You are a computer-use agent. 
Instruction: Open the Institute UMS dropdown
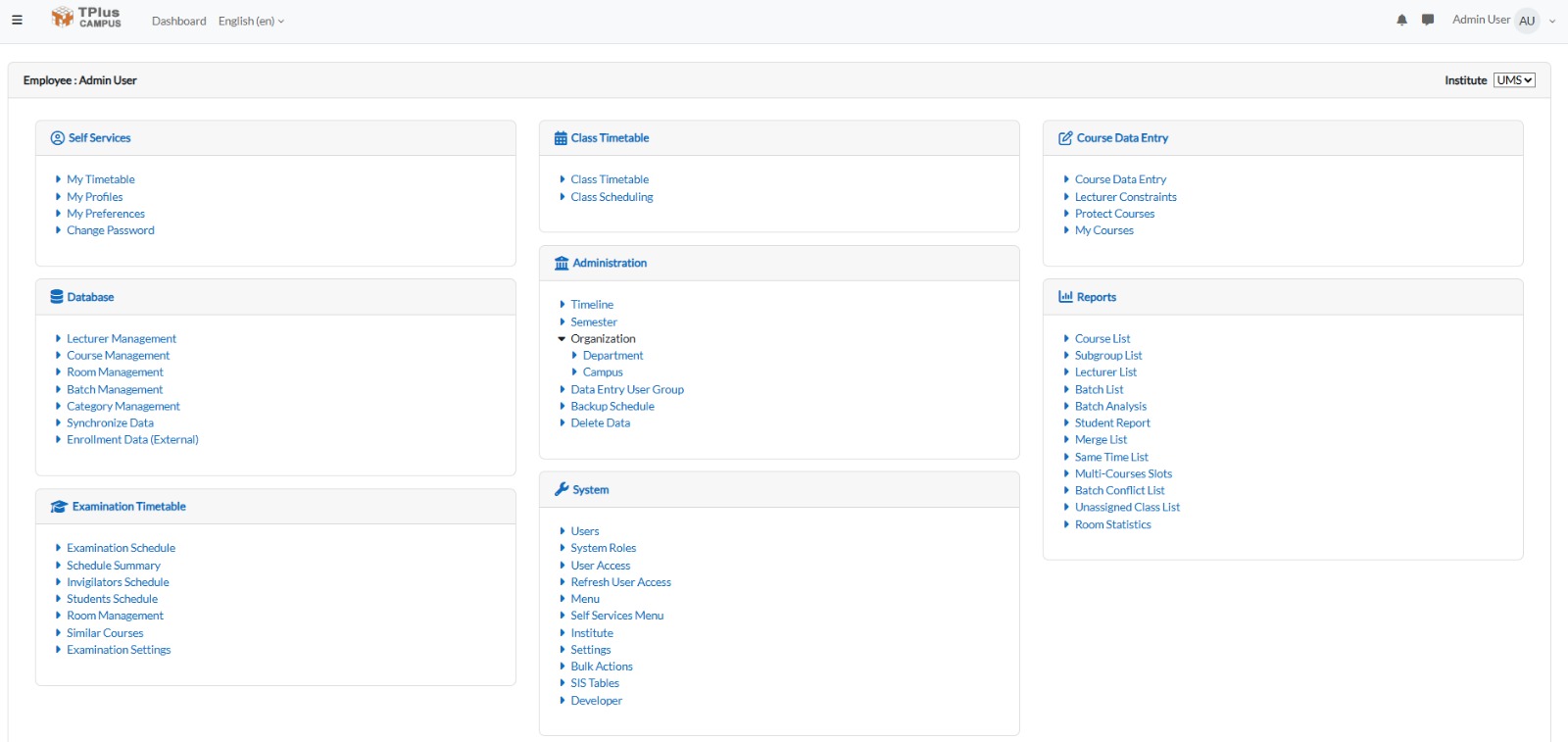pos(1514,80)
